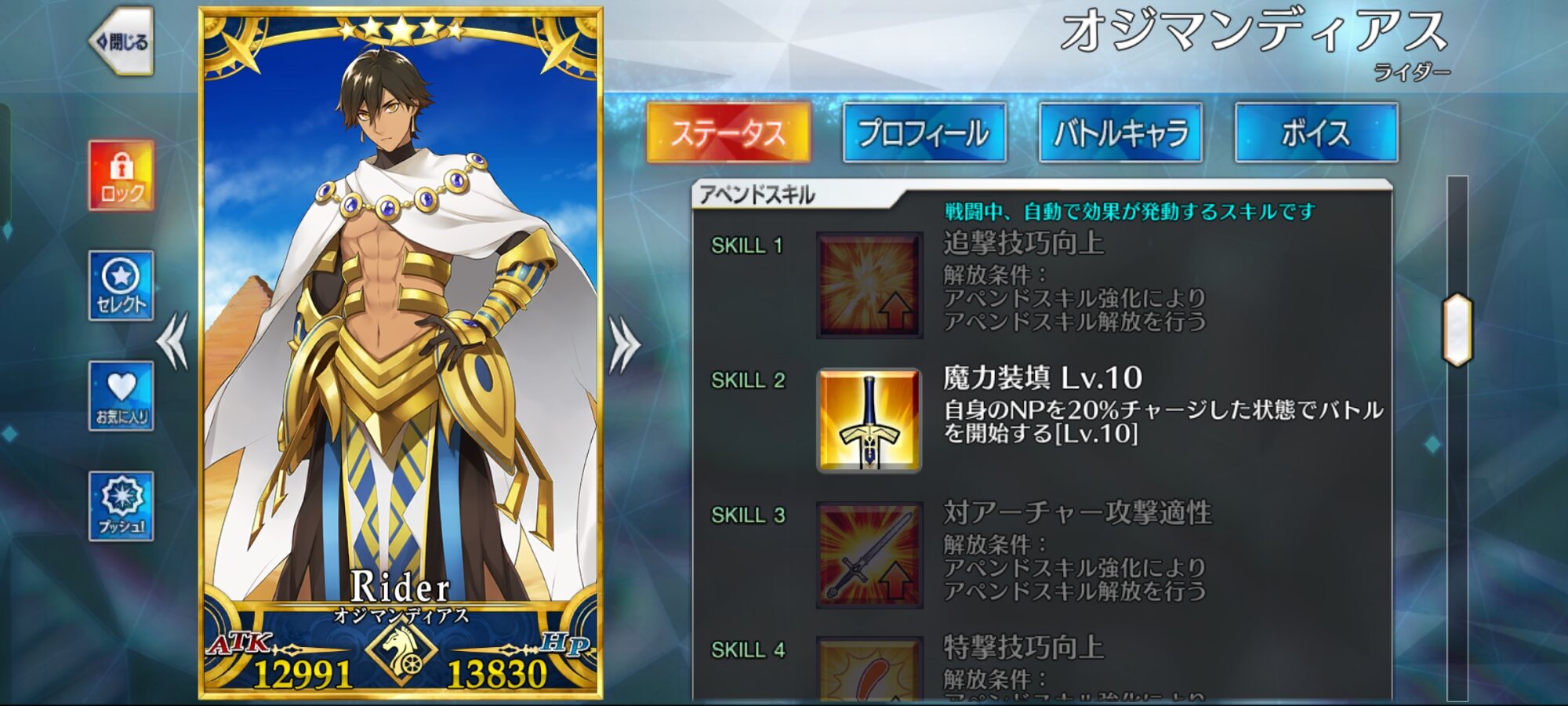The width and height of the screenshot is (1568, 706).
Task: Toggle the お気に入り heart favorite button
Action: (x=121, y=395)
